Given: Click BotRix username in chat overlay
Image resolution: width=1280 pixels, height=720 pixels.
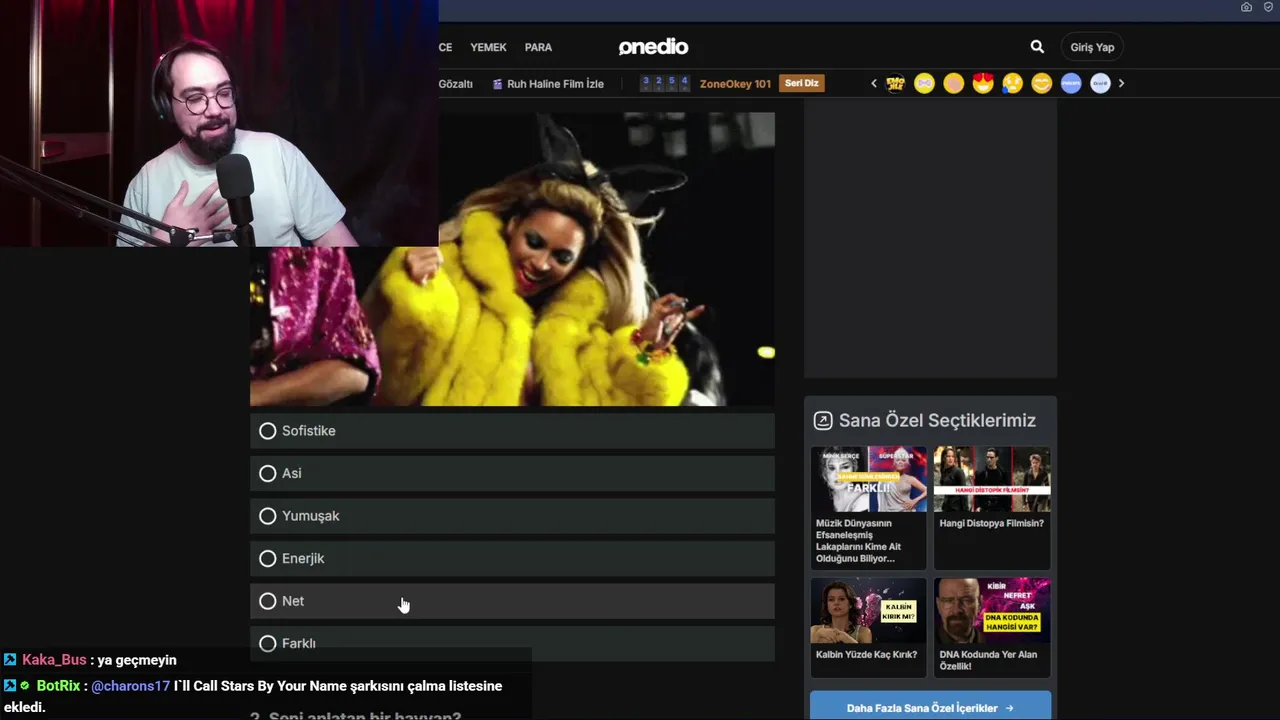Looking at the screenshot, I should coord(58,686).
